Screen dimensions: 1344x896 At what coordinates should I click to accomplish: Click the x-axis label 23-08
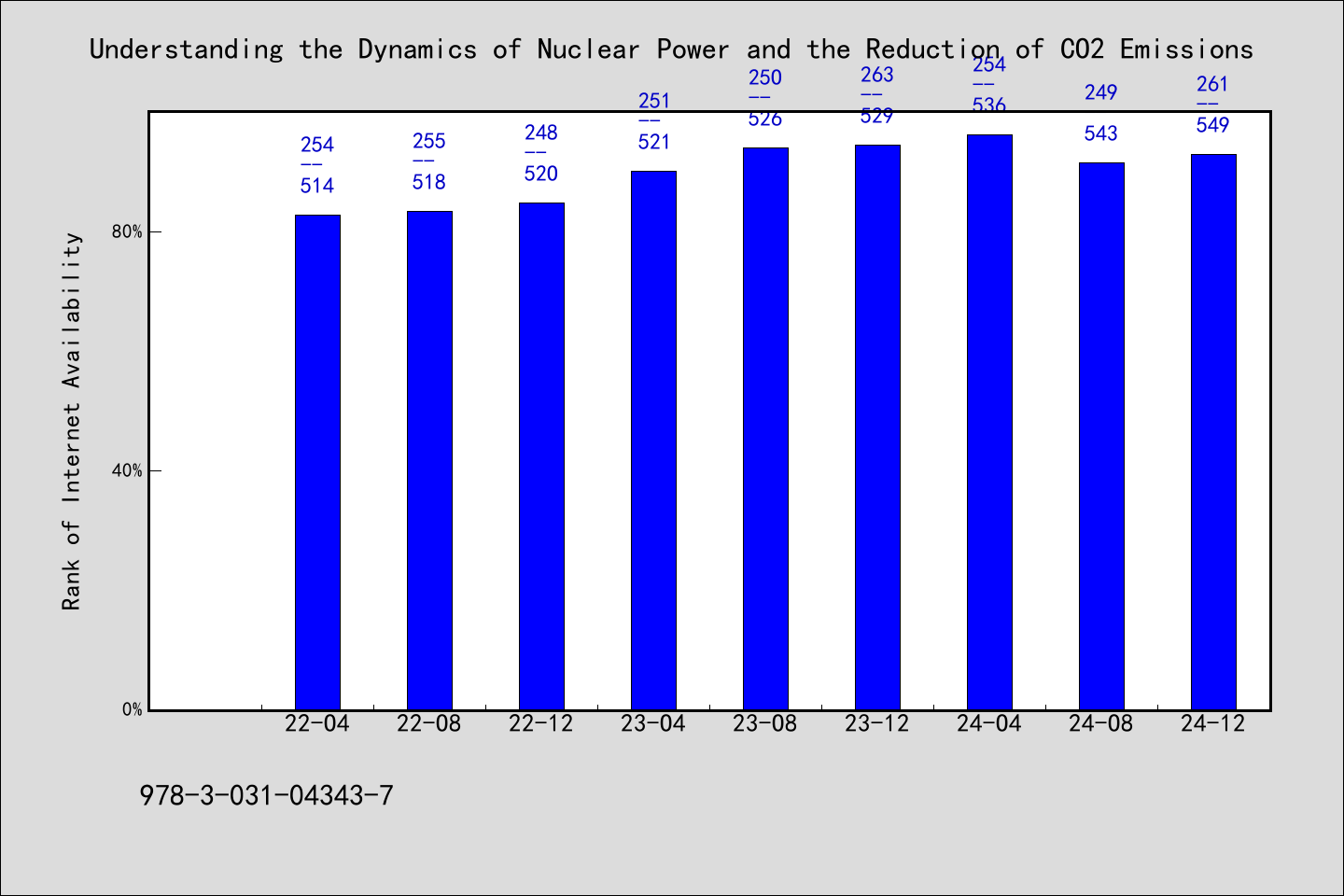(765, 724)
